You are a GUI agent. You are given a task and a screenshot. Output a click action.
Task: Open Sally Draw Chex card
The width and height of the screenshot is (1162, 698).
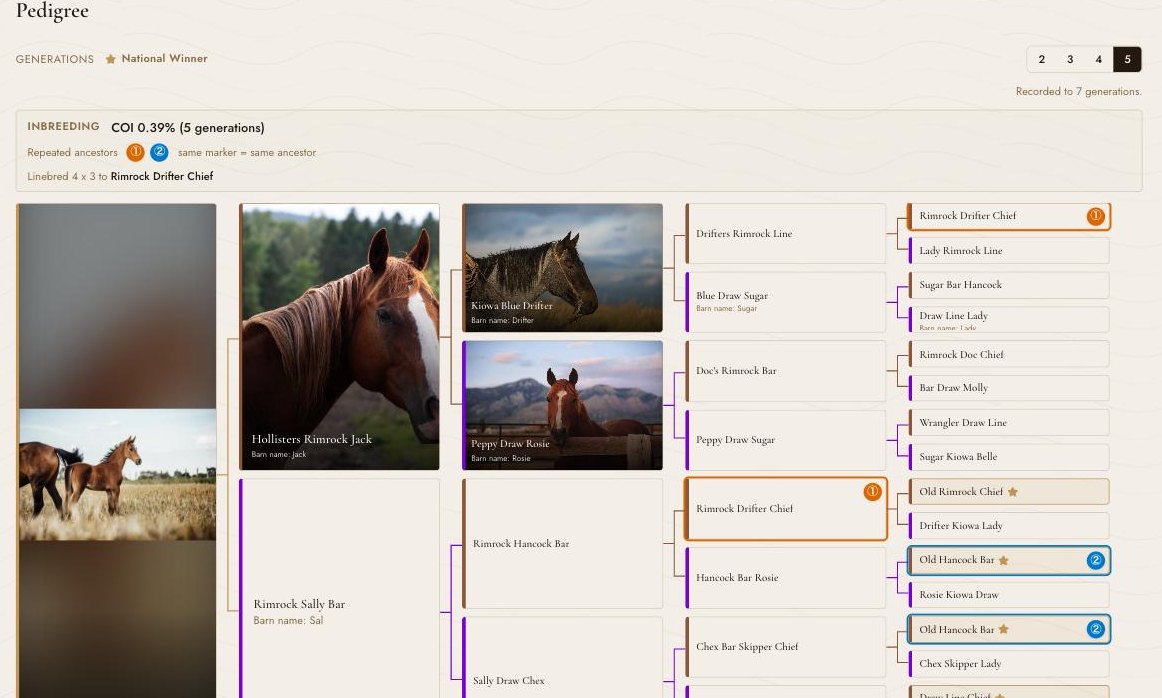562,657
